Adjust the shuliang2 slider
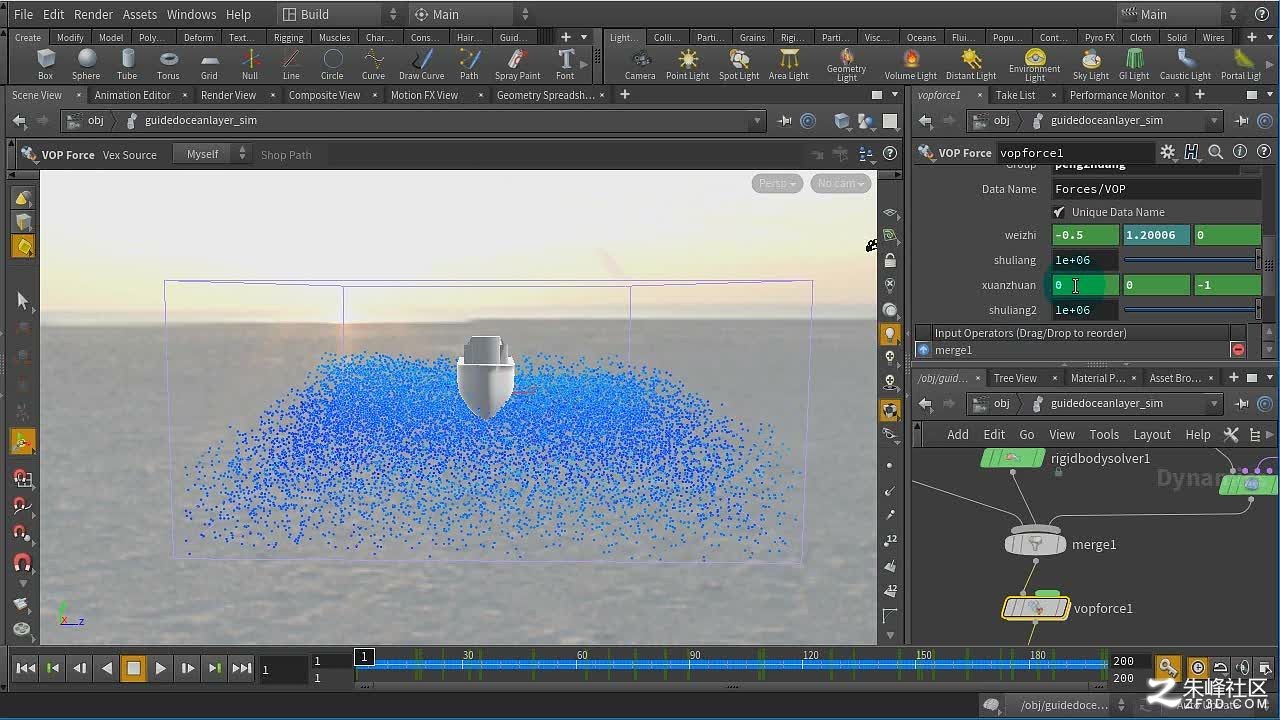The image size is (1280, 720). (1192, 310)
